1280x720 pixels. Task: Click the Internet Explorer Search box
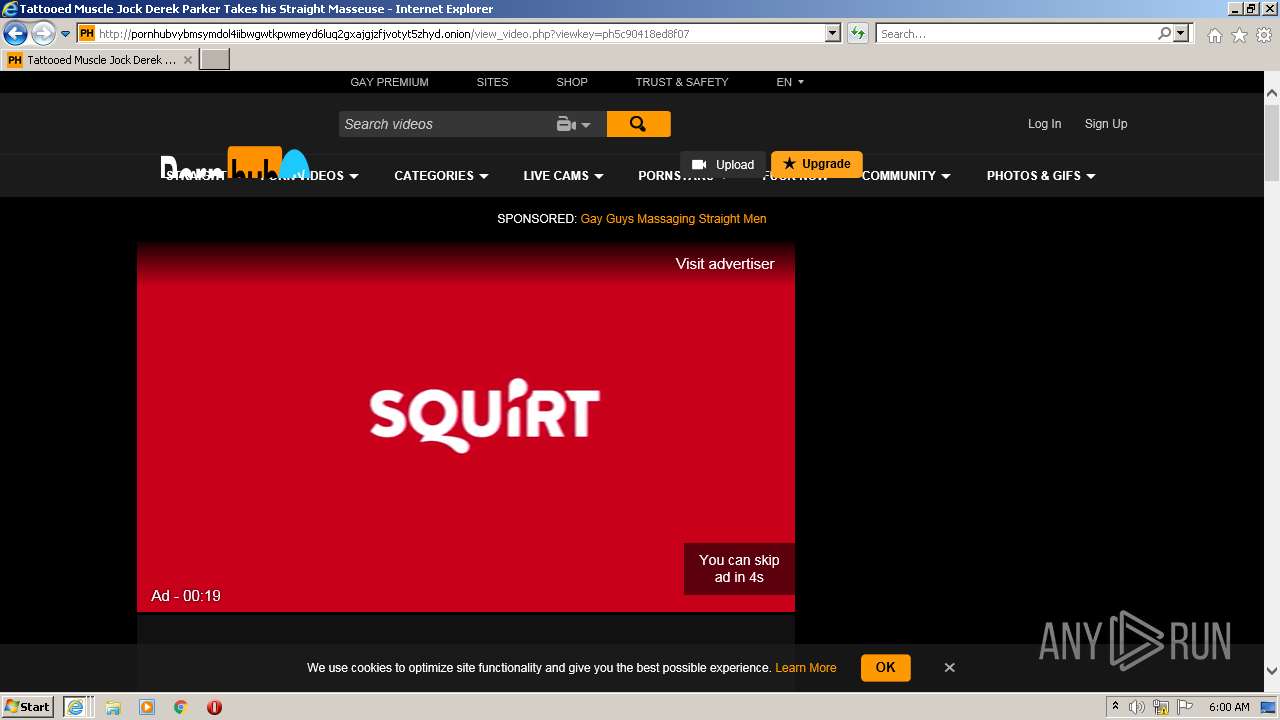pyautogui.click(x=1016, y=34)
